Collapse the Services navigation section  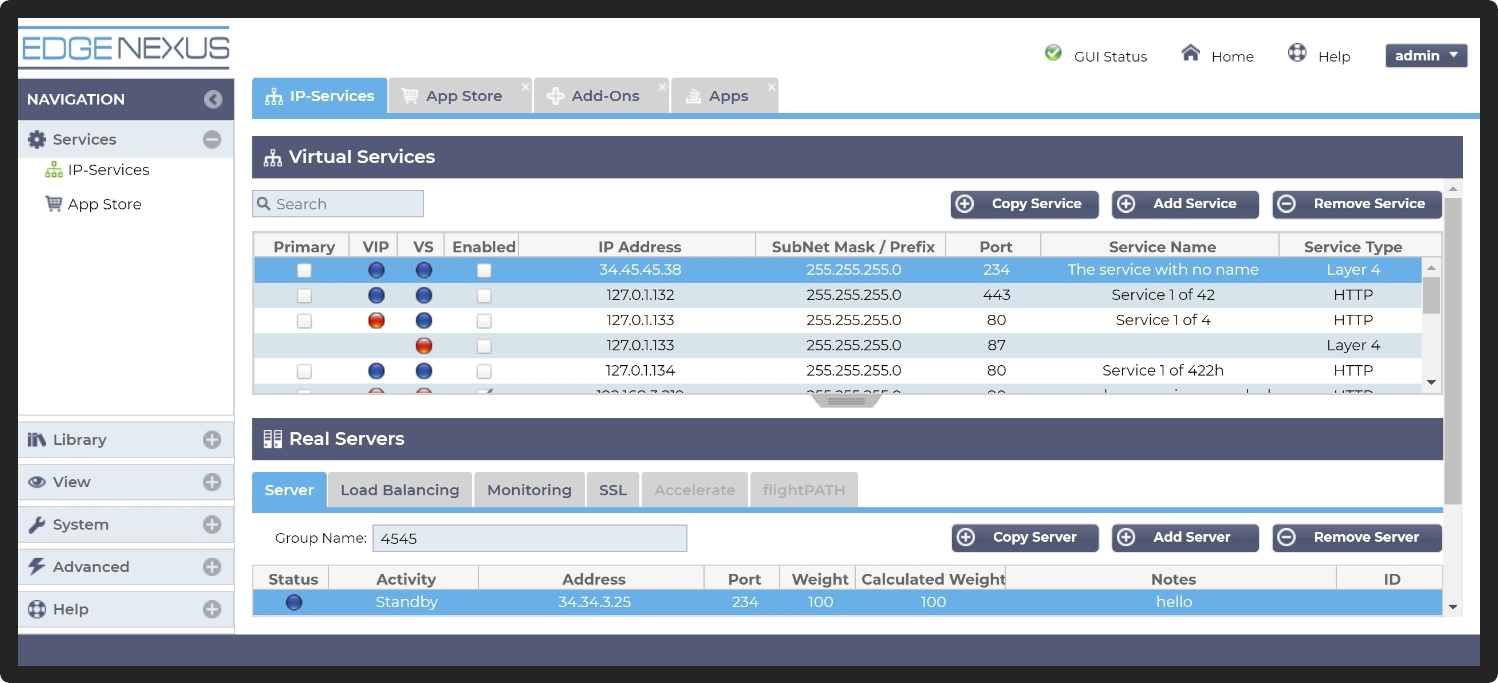point(212,140)
